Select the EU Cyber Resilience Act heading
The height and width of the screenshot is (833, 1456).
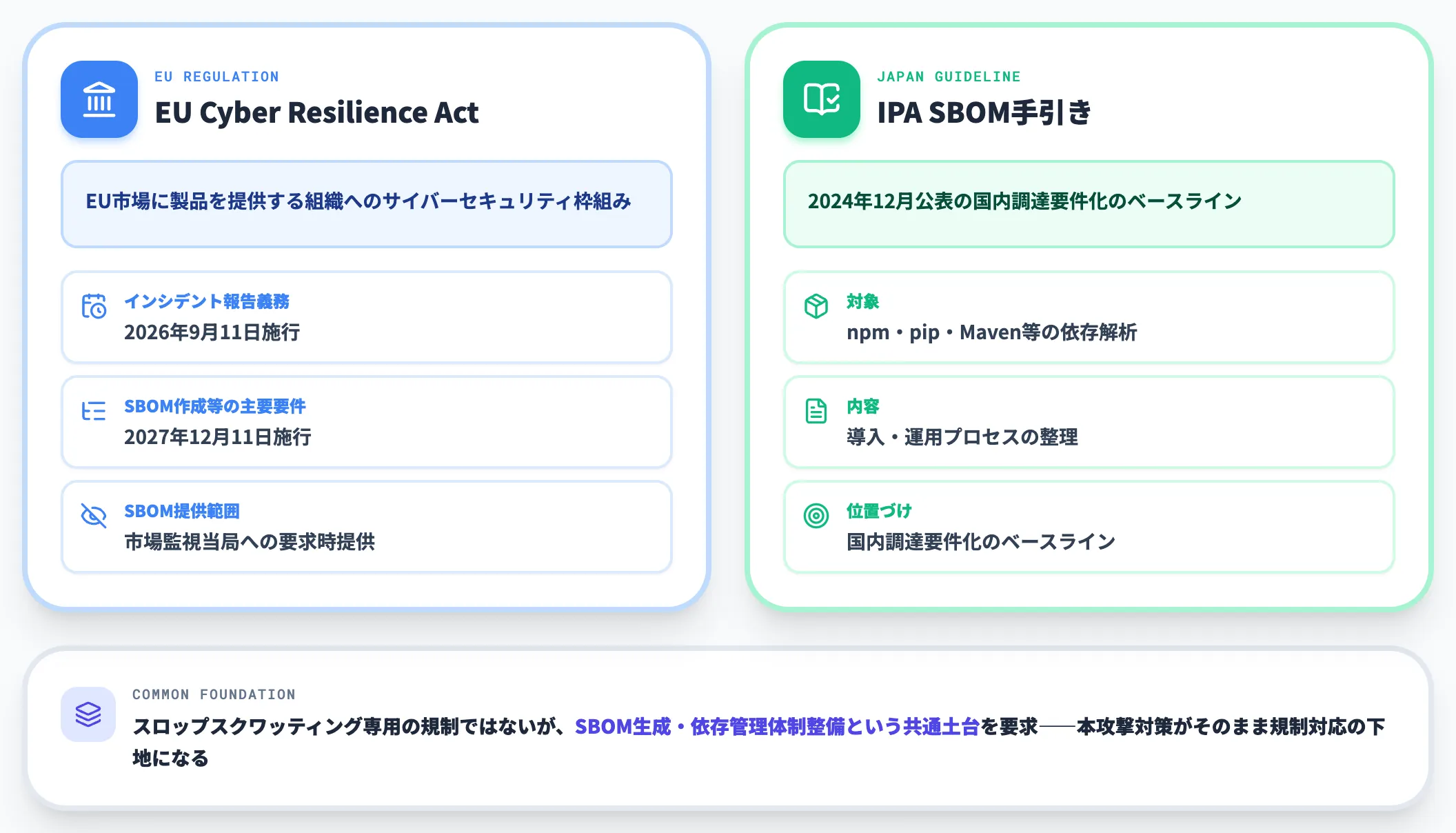pyautogui.click(x=316, y=113)
